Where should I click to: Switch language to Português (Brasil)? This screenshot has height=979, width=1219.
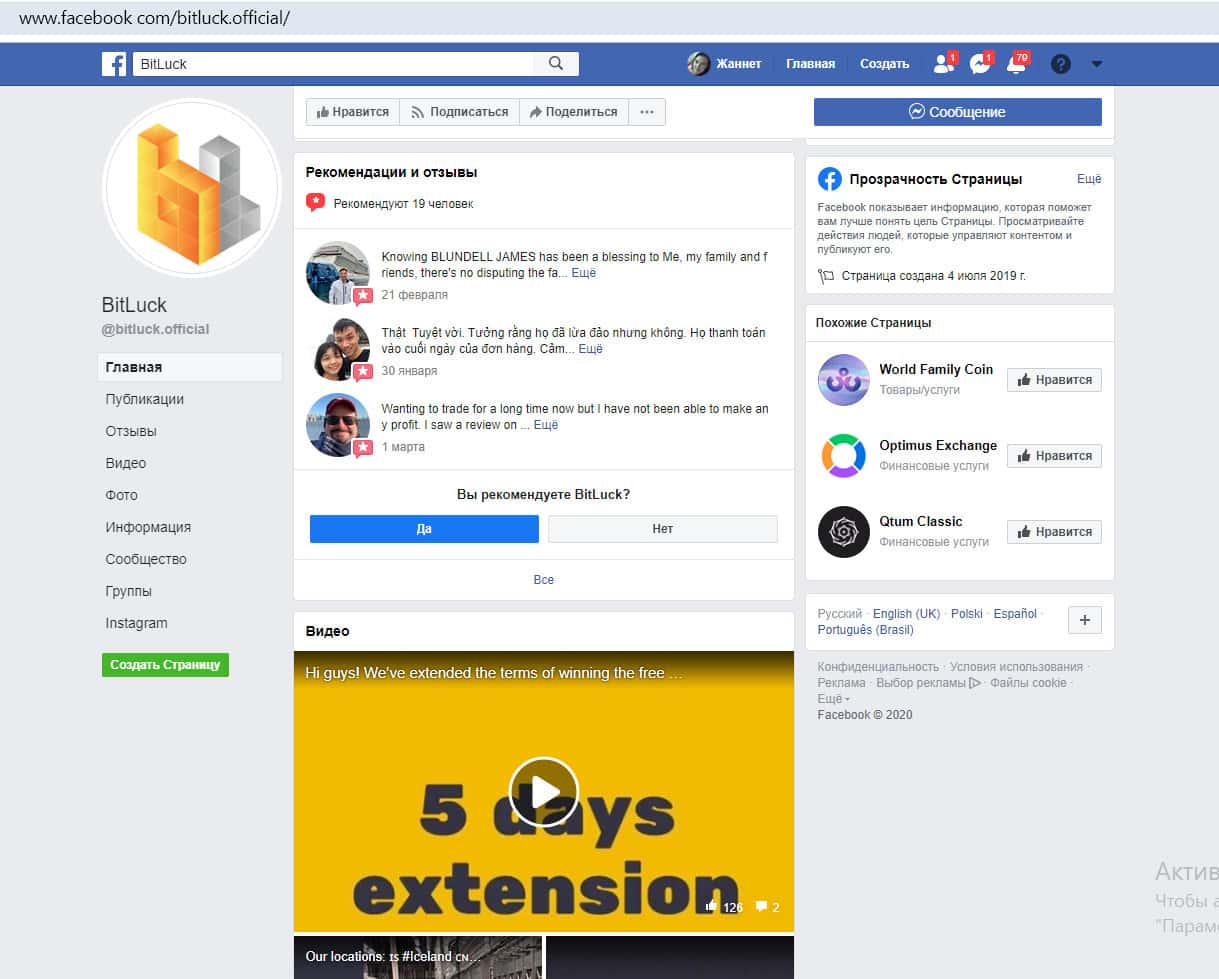(x=865, y=630)
